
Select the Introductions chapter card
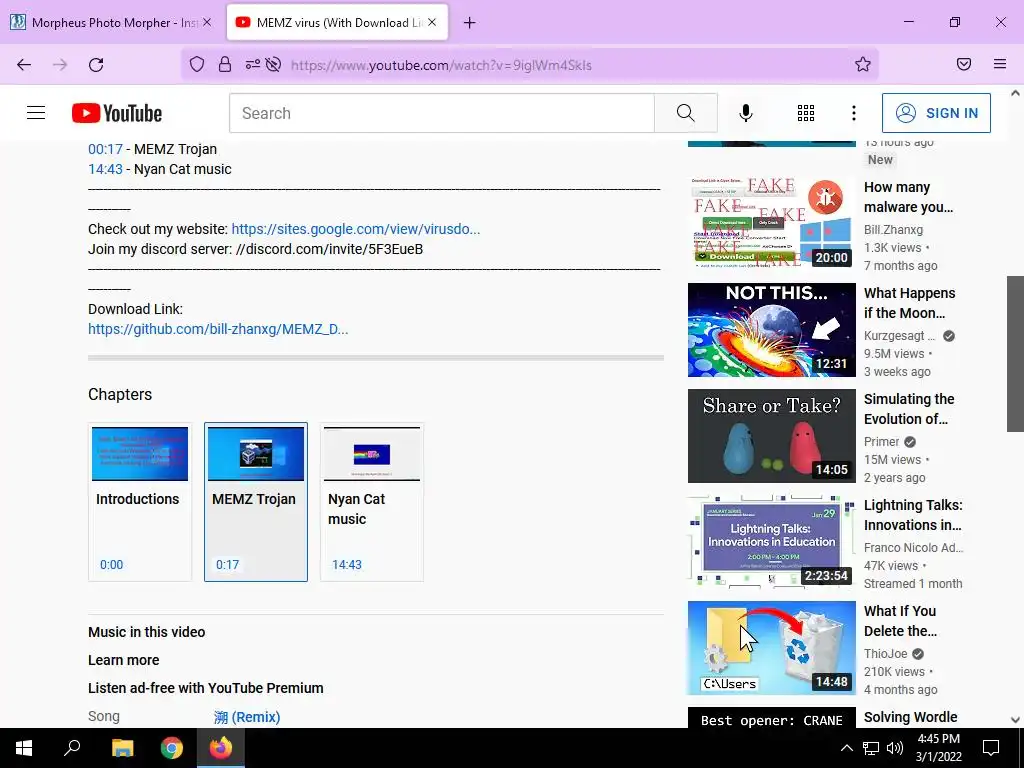coord(140,502)
